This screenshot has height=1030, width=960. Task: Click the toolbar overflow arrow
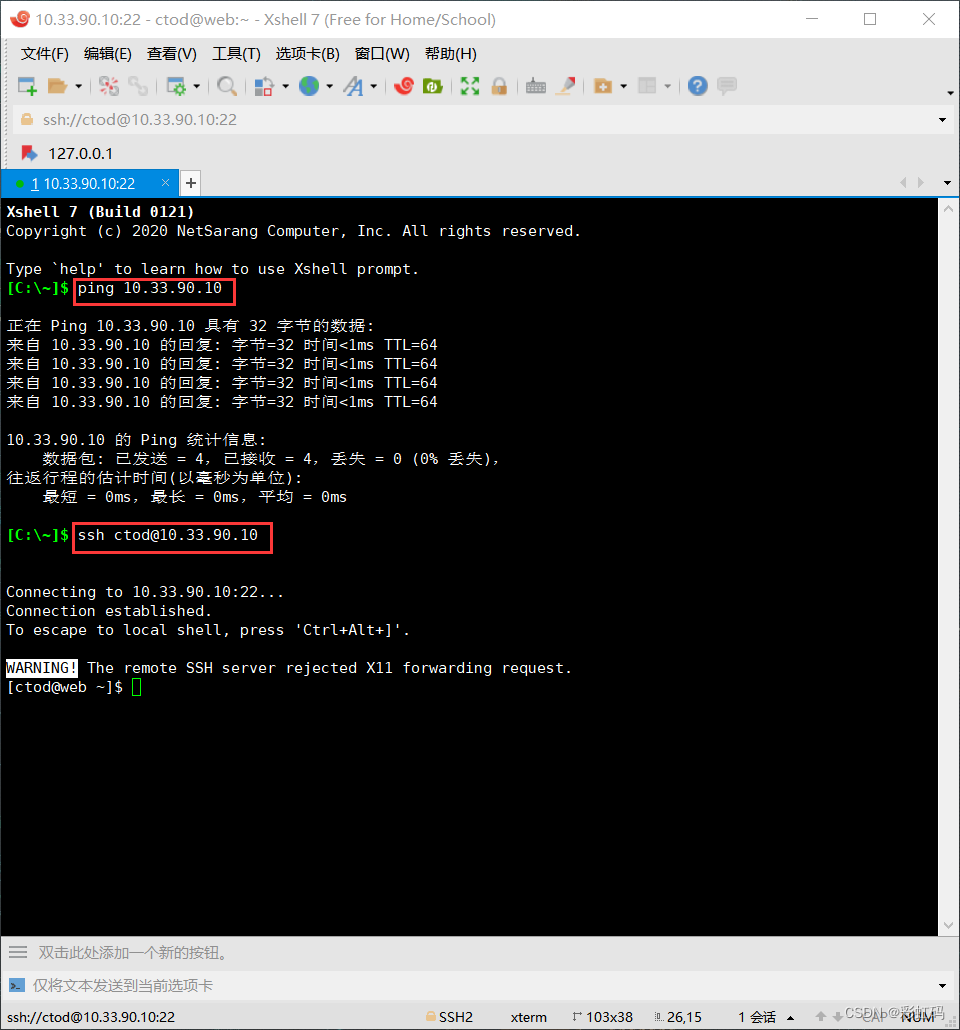click(950, 93)
